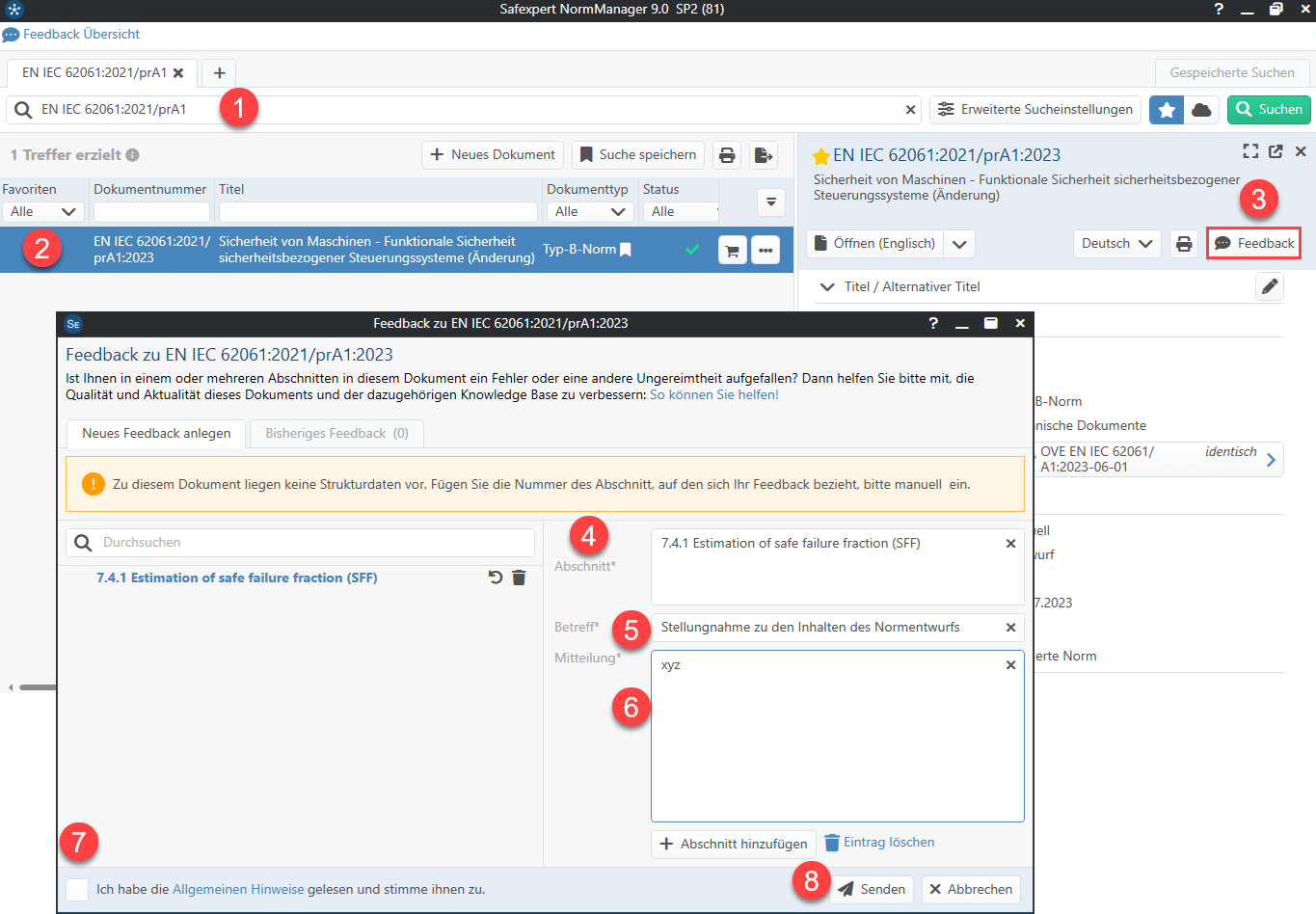Click the print icon in results toolbar

(727, 155)
